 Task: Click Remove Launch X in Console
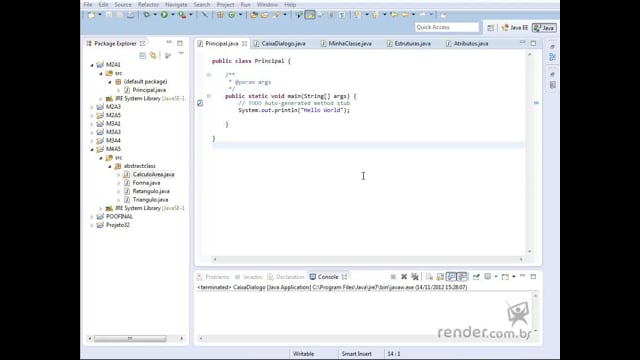[x=404, y=277]
